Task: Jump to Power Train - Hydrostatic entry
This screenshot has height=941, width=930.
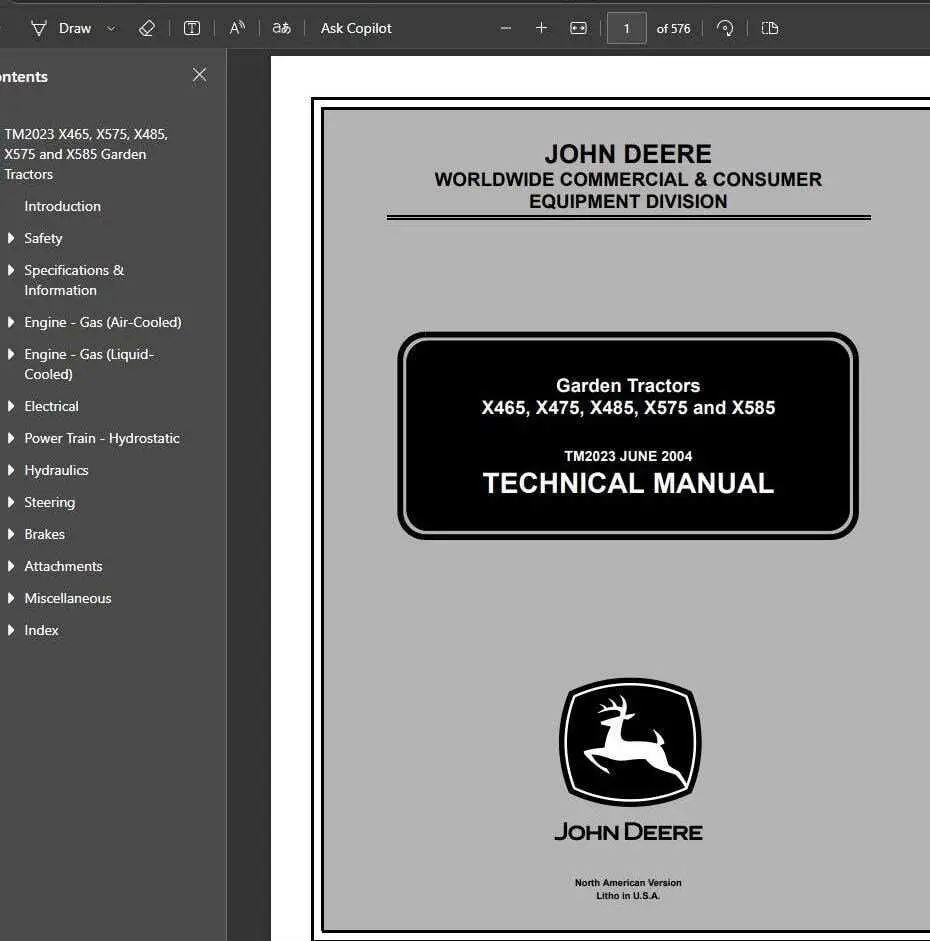Action: (101, 438)
